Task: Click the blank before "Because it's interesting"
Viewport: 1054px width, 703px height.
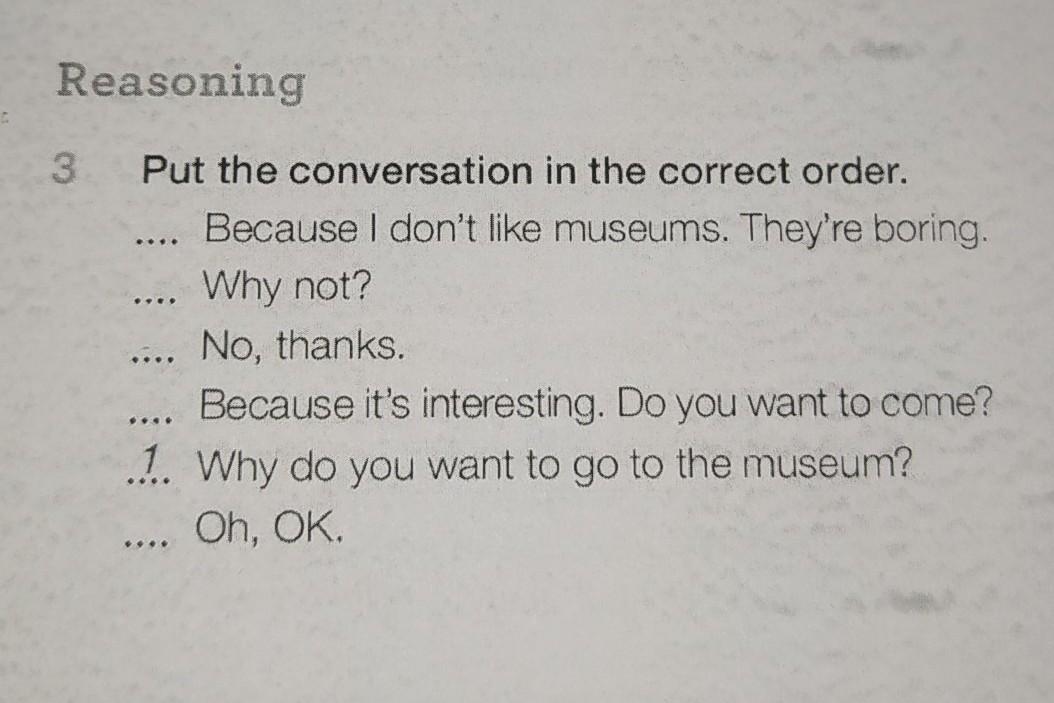Action: (150, 412)
